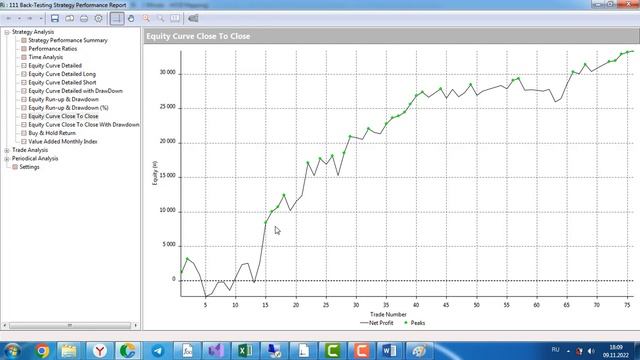The width and height of the screenshot is (640, 360).
Task: Click the megaphone-shaped icon at the end of the toolbar
Action: pos(193,18)
